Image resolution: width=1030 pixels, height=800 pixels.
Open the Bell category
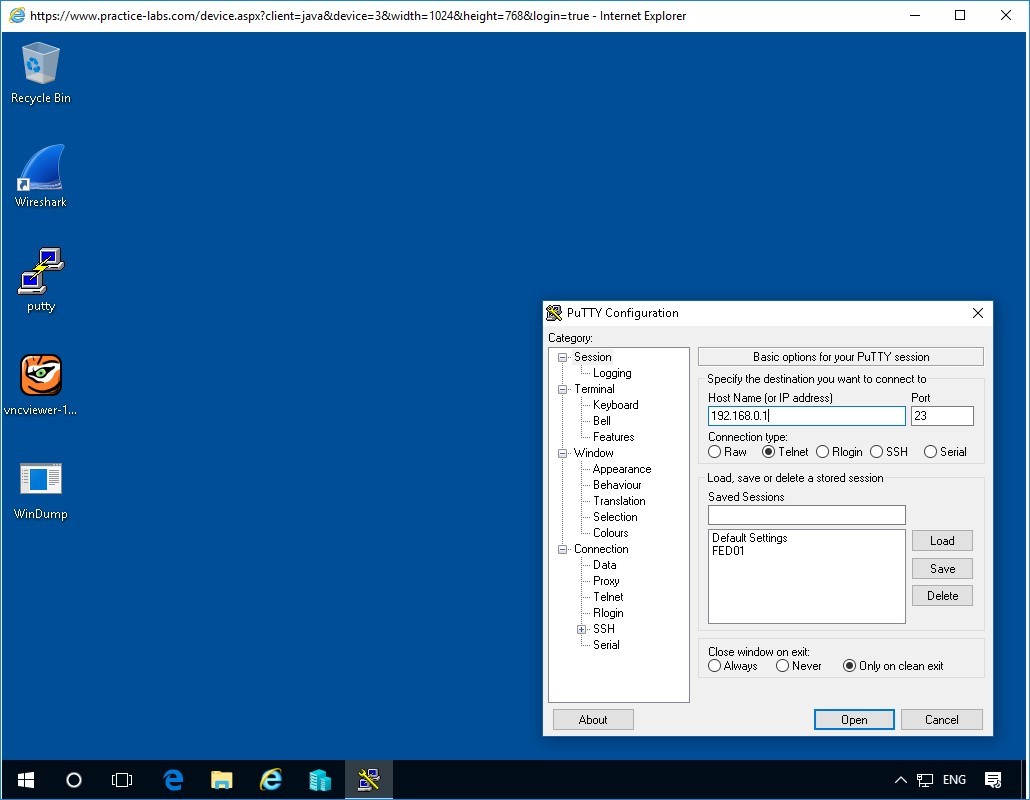601,421
